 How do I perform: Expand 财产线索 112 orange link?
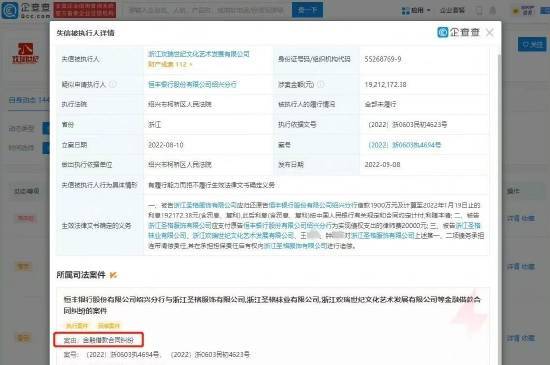(x=170, y=65)
